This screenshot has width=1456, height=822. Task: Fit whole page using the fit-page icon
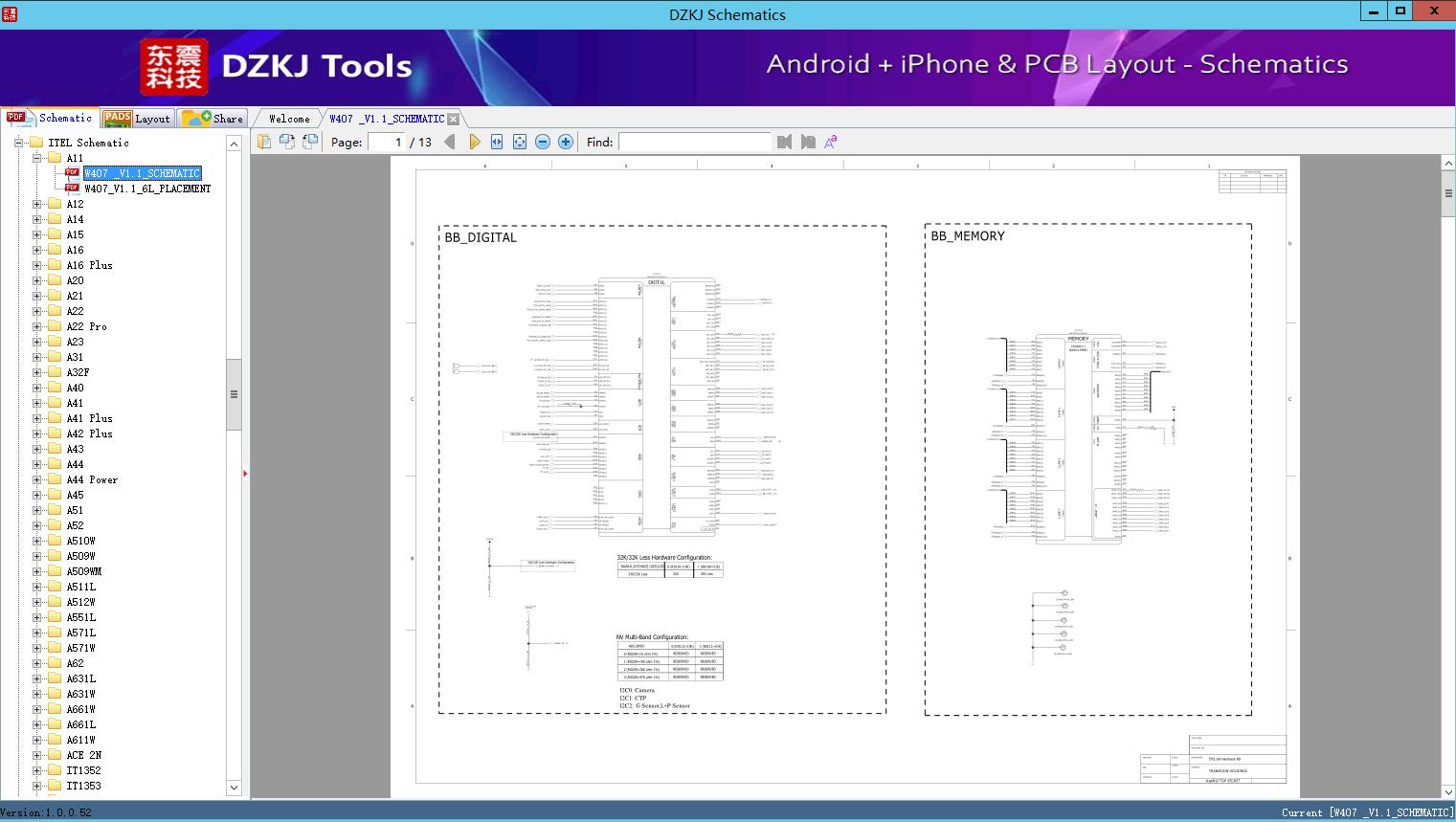coord(519,141)
